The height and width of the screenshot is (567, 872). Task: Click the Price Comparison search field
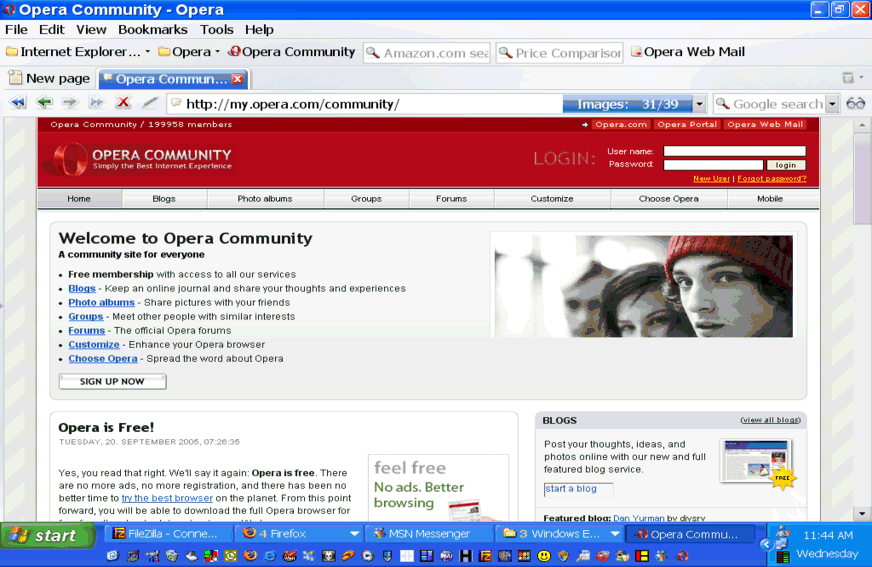(559, 53)
